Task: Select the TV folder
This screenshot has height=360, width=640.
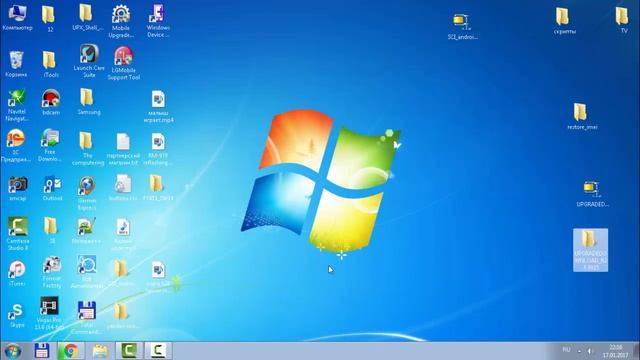Action: coord(622,20)
